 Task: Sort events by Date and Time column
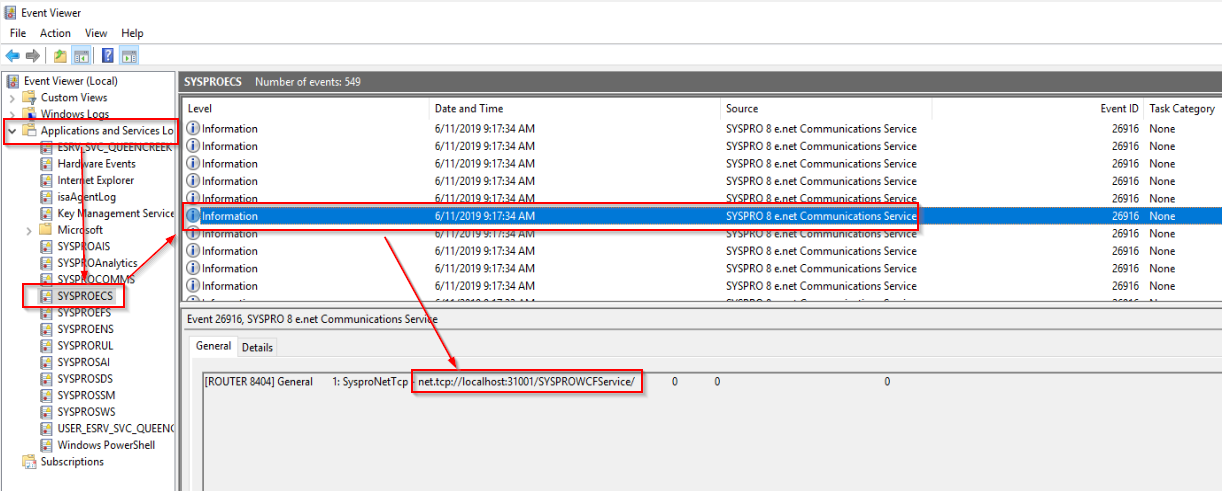click(x=575, y=108)
